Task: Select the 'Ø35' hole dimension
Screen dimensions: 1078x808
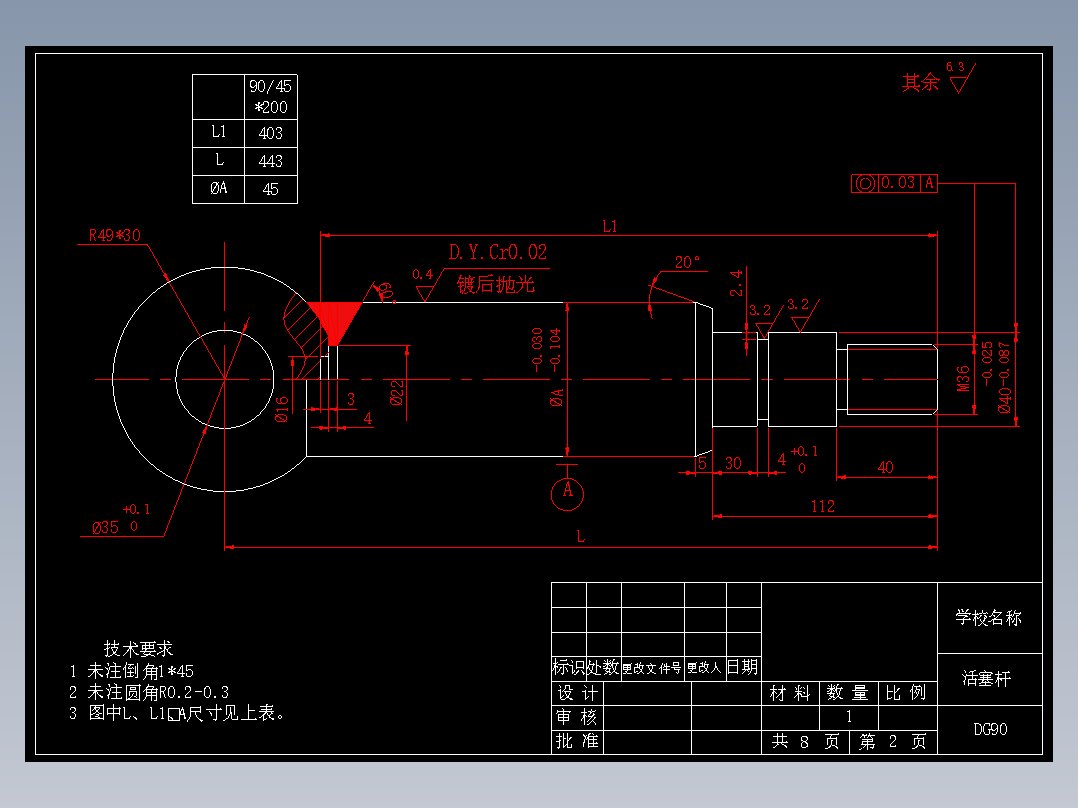Action: (x=106, y=528)
